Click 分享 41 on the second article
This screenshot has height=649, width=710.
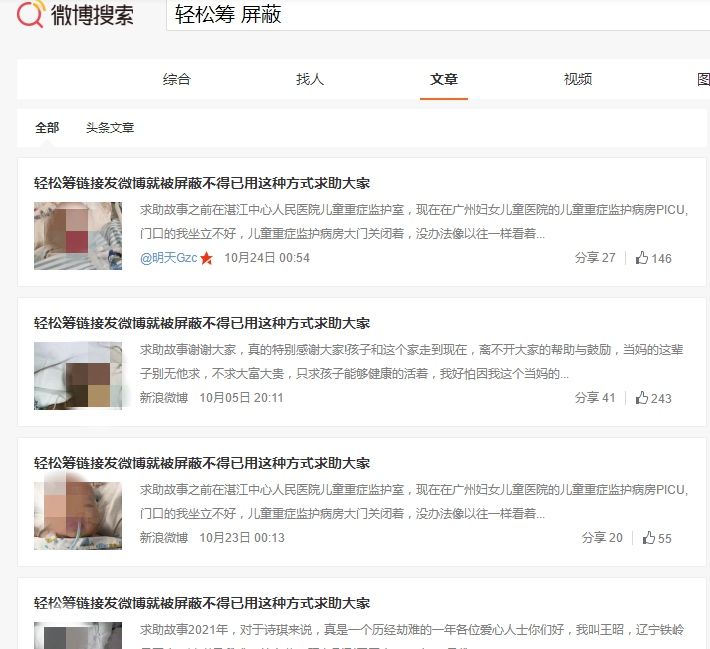click(x=595, y=398)
